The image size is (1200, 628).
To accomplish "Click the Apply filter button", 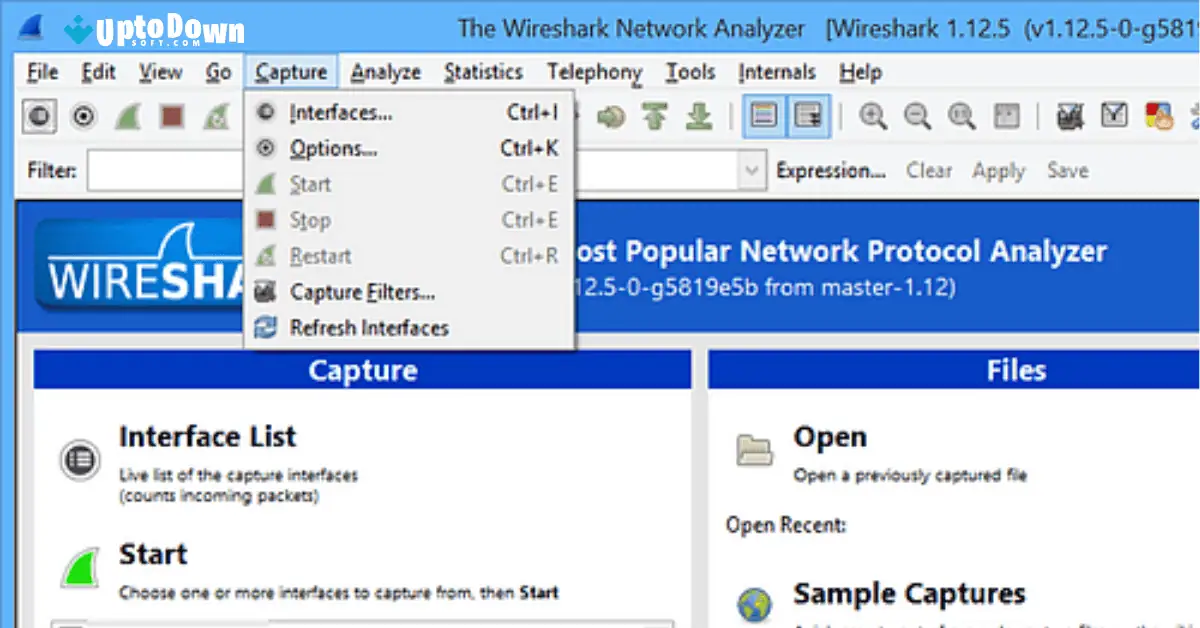I will [997, 170].
